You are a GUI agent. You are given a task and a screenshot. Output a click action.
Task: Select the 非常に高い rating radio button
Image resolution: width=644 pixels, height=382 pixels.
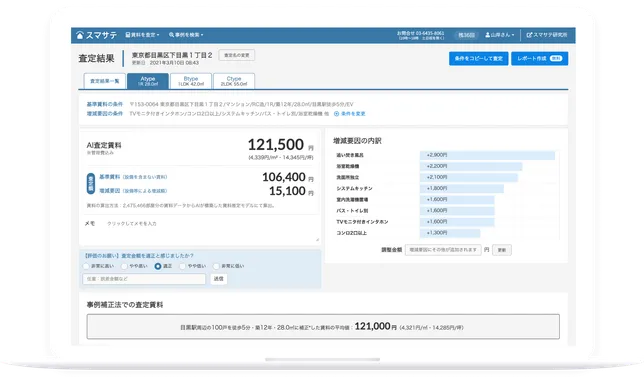[x=86, y=266]
